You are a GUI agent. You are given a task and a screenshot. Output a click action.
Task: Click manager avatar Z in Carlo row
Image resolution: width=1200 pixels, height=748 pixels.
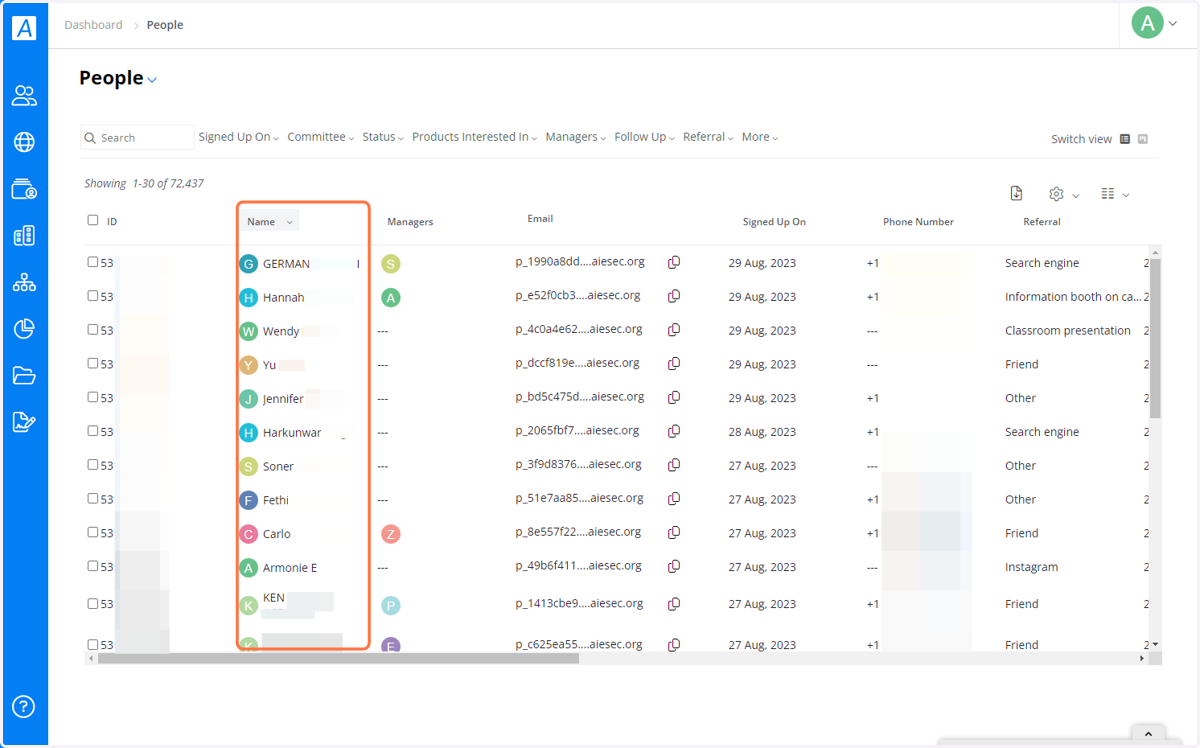(x=391, y=534)
